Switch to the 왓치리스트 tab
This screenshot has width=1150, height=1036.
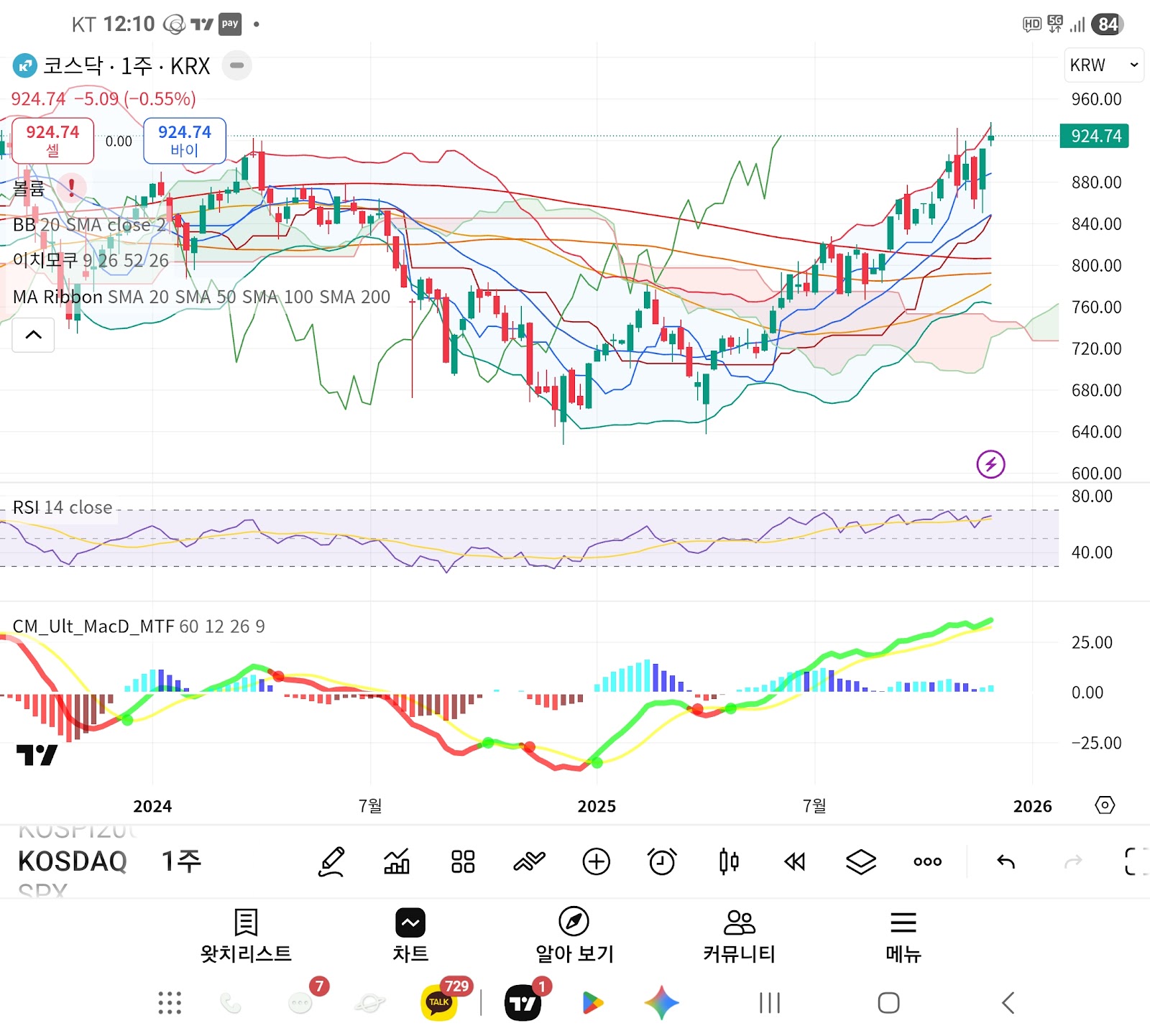pos(246,935)
